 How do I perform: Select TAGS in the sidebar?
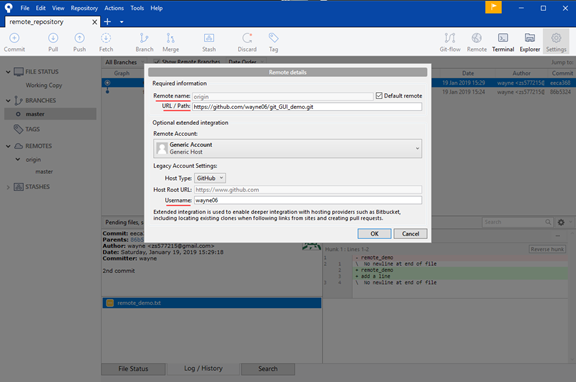coord(32,129)
